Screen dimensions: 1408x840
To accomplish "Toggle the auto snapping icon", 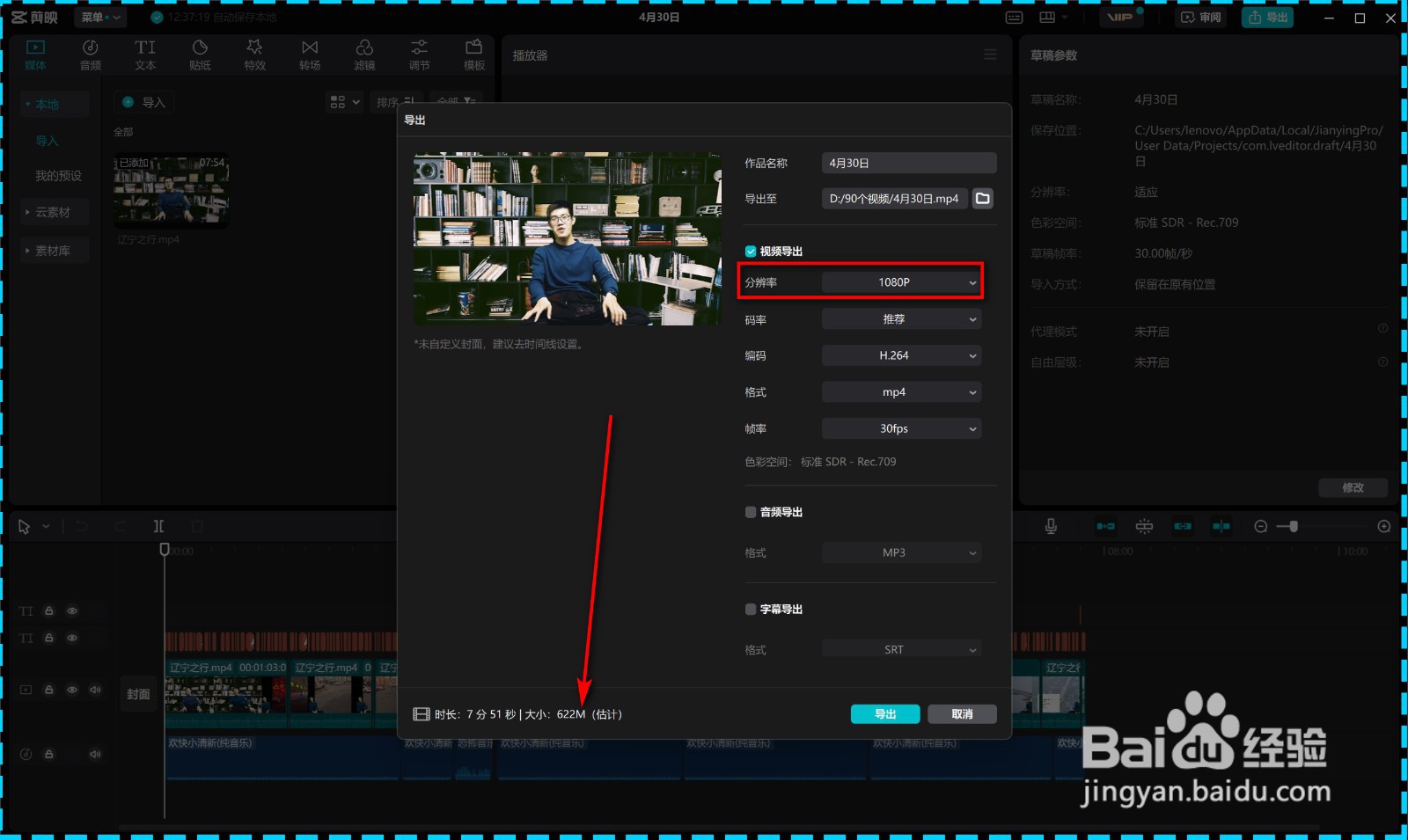I will (x=1144, y=526).
